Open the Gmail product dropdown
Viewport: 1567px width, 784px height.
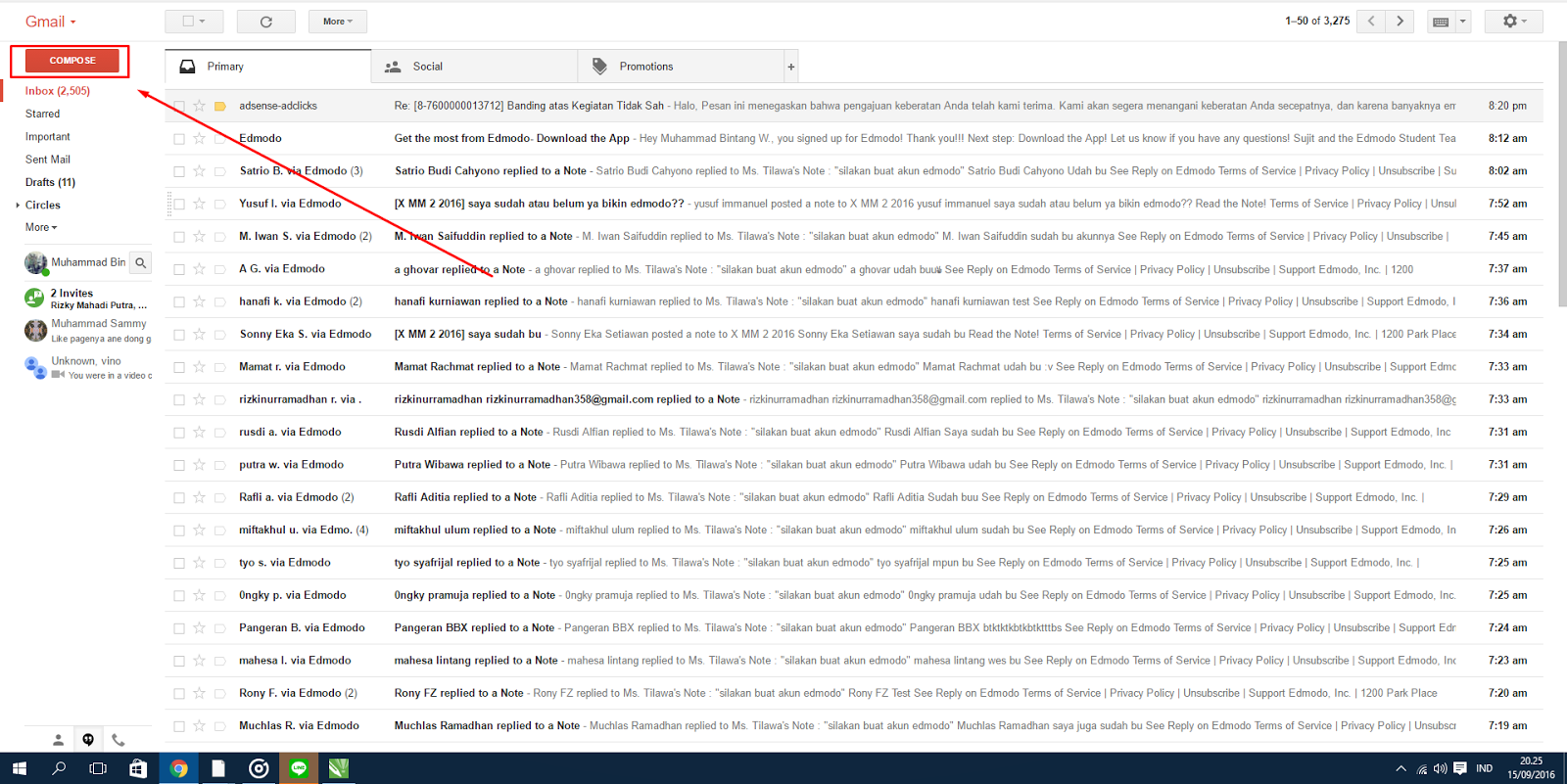[51, 22]
